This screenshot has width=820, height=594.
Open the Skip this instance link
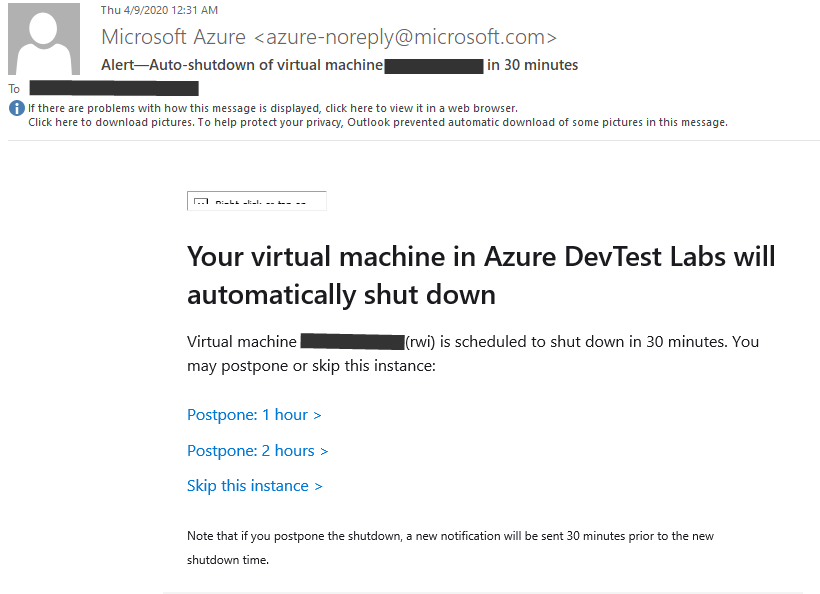click(x=255, y=486)
